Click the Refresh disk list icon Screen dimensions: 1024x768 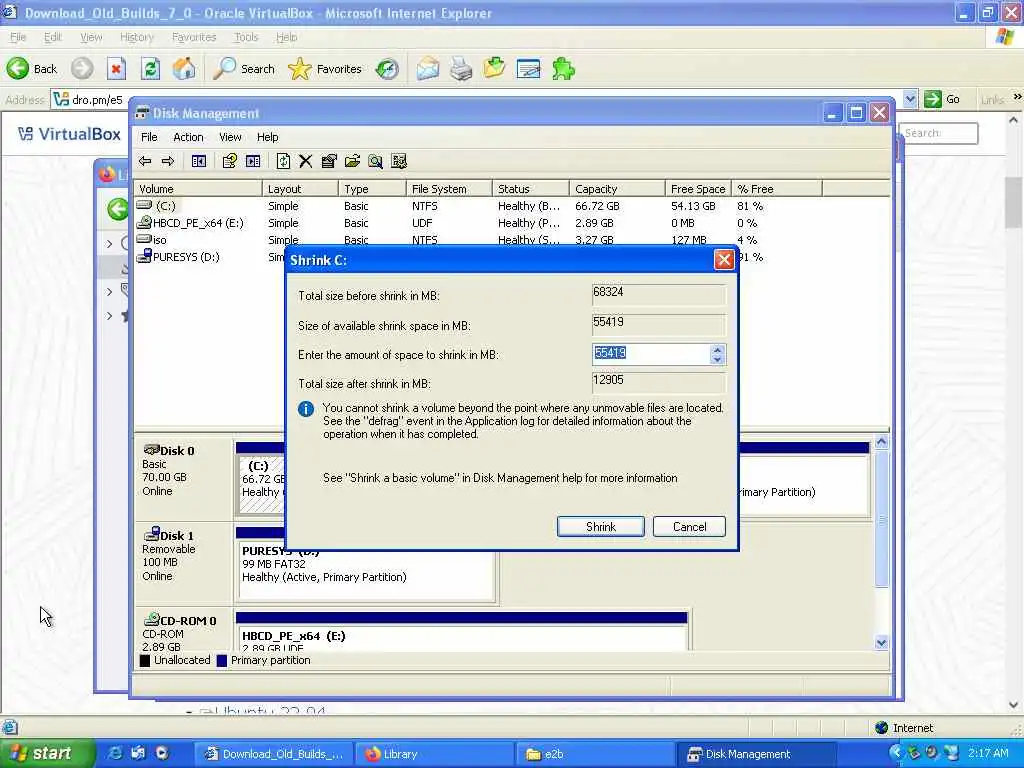pos(283,161)
